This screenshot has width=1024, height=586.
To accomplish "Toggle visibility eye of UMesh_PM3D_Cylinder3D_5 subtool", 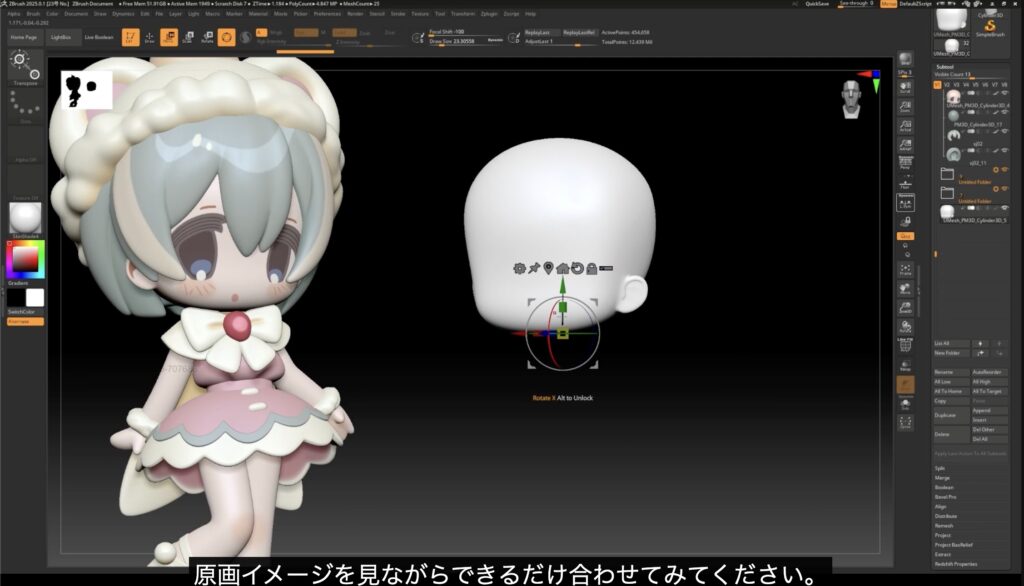I will point(1005,208).
